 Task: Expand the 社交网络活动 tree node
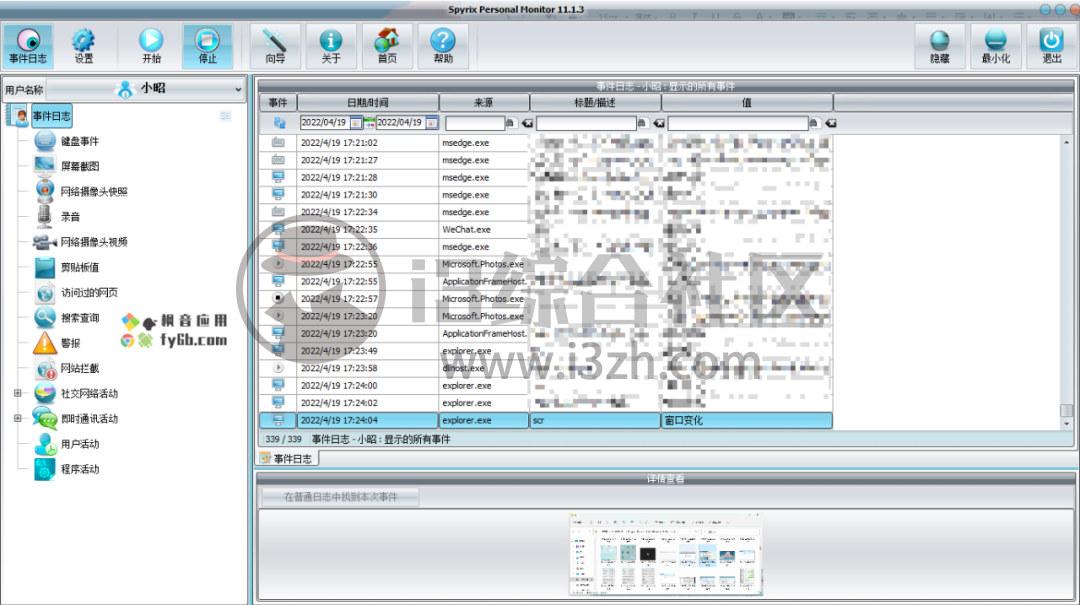click(18, 393)
